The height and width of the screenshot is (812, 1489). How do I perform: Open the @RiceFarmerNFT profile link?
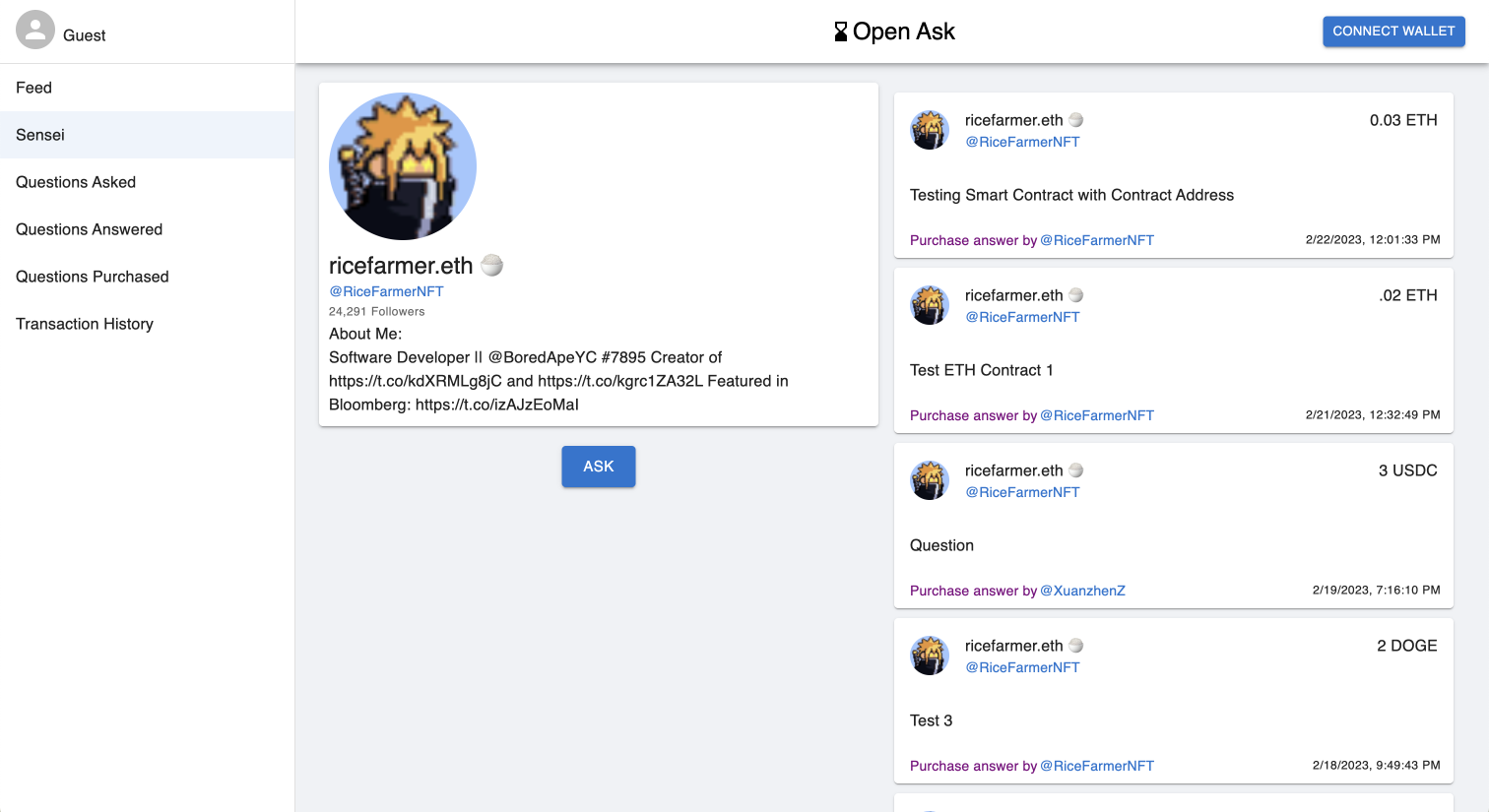point(386,291)
